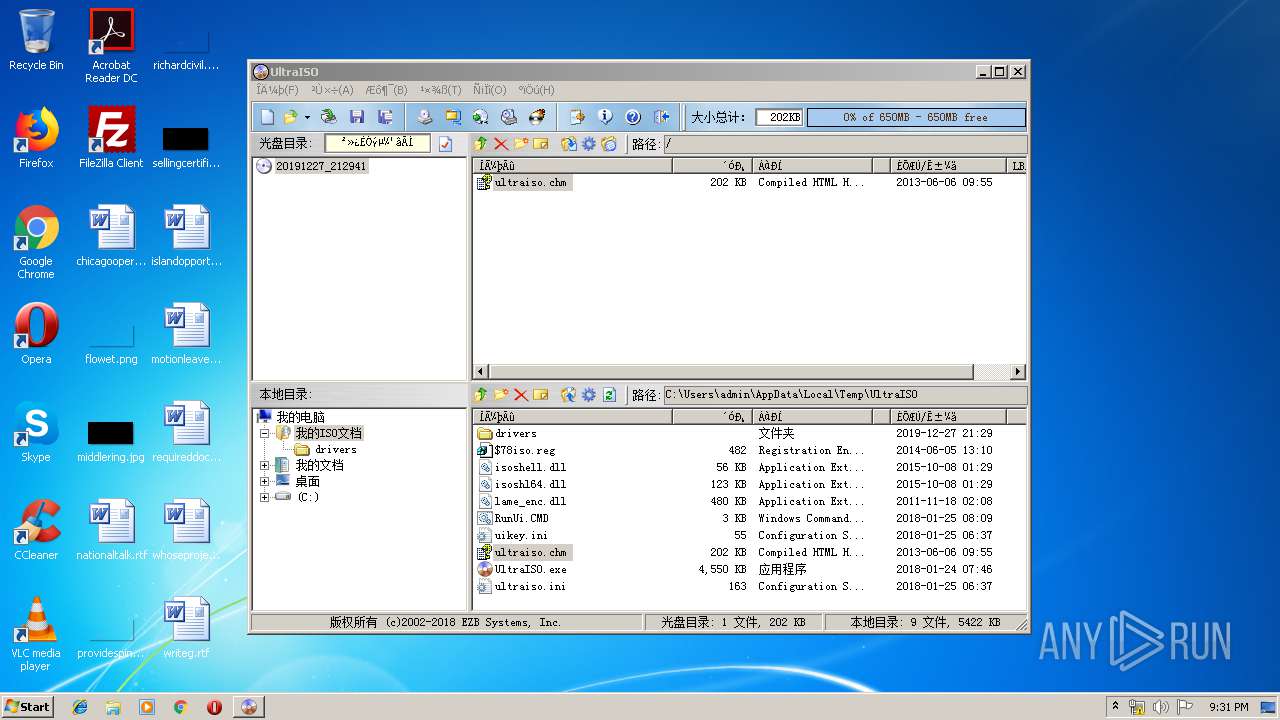
Task: Select isoshell.dll in local file list
Action: click(x=530, y=468)
